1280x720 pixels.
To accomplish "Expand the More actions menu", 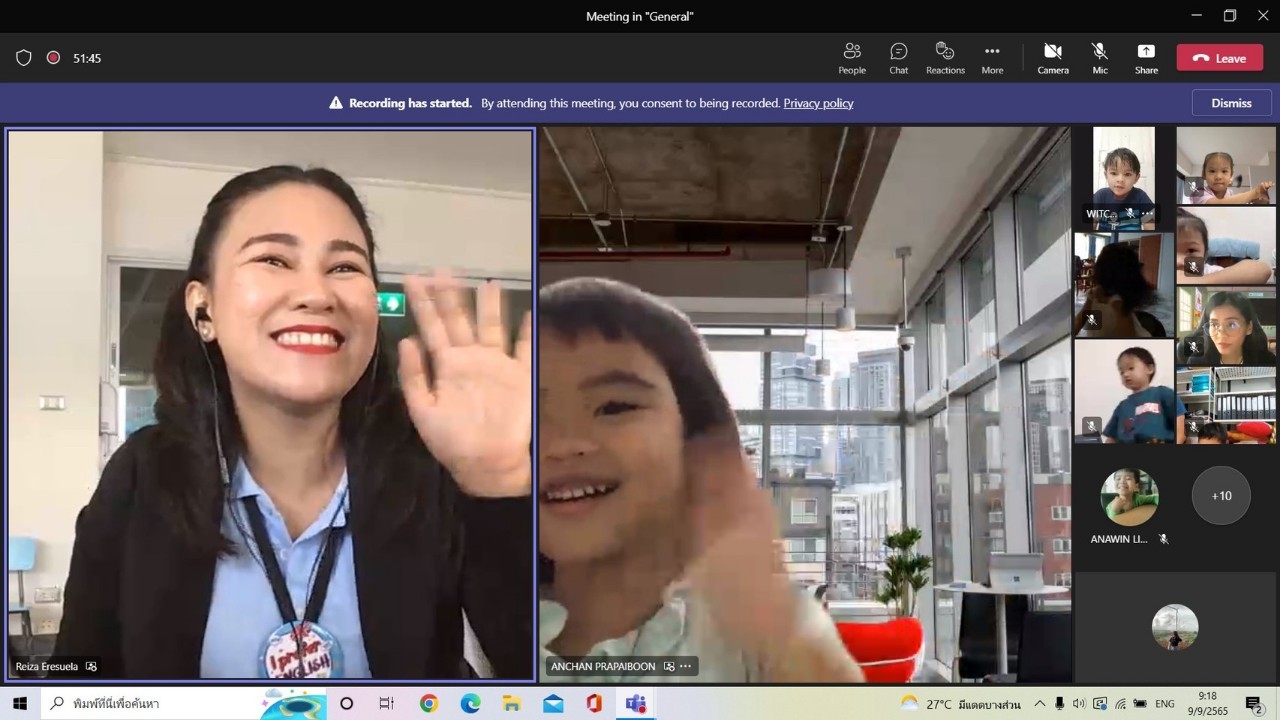I will tap(992, 58).
